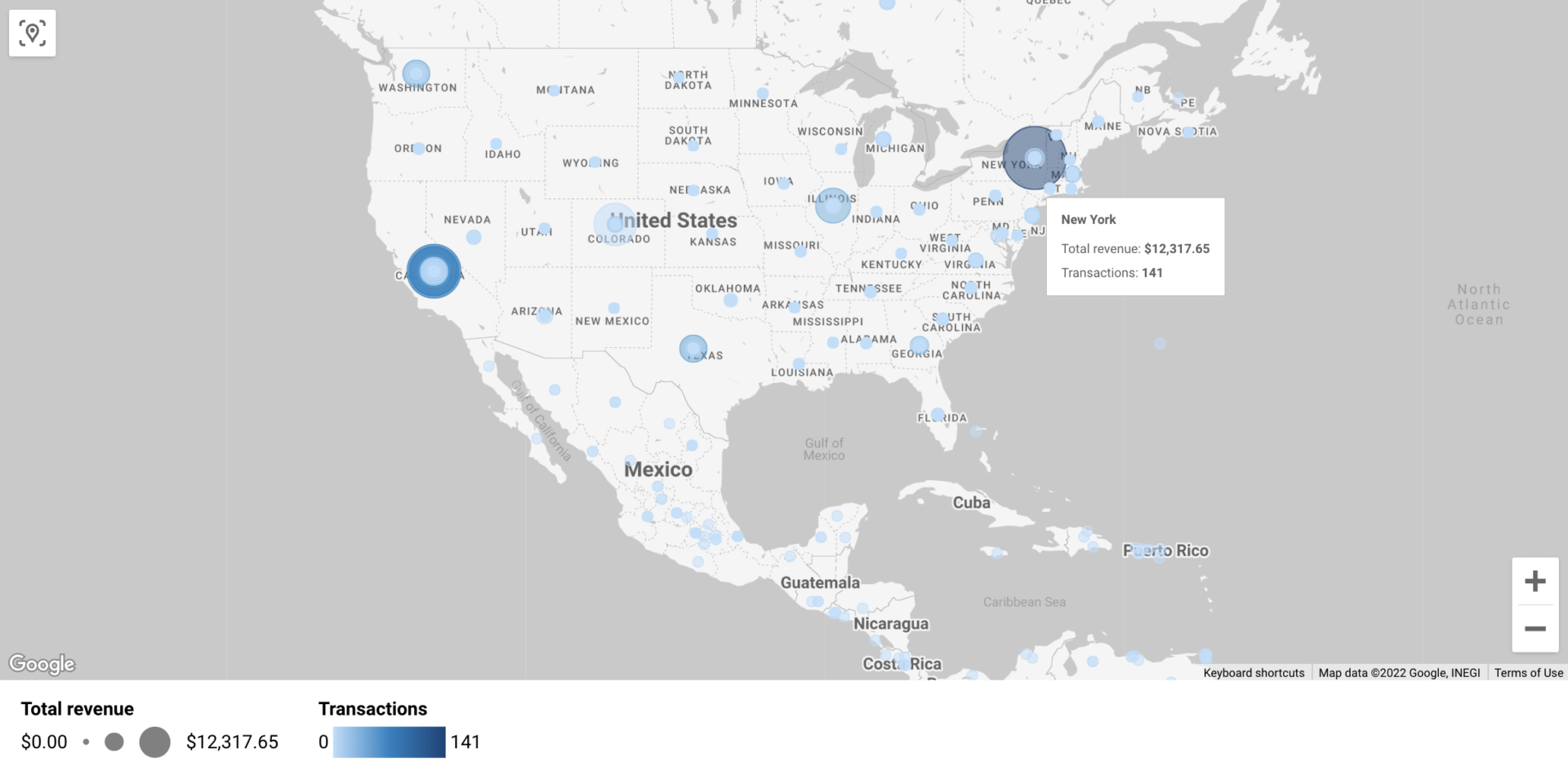Select the dark blue California bubble
This screenshot has height=771, width=1568.
point(434,271)
